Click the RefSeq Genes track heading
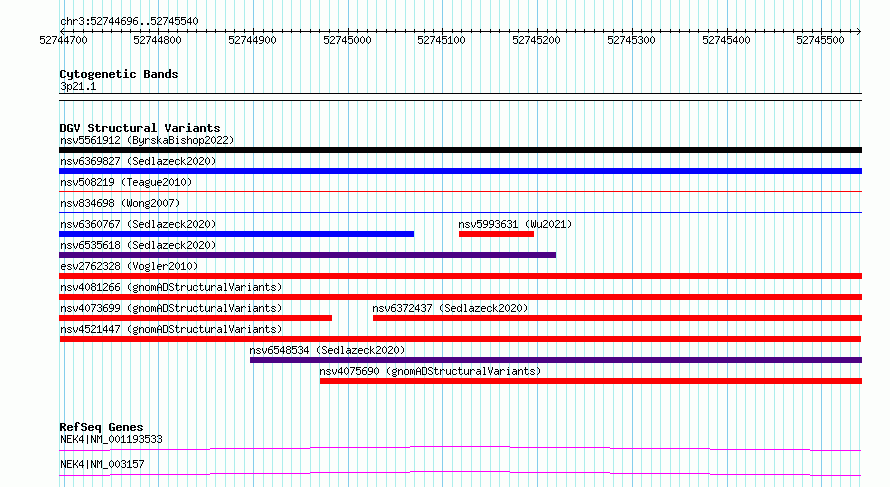The height and width of the screenshot is (487, 890). (x=101, y=427)
